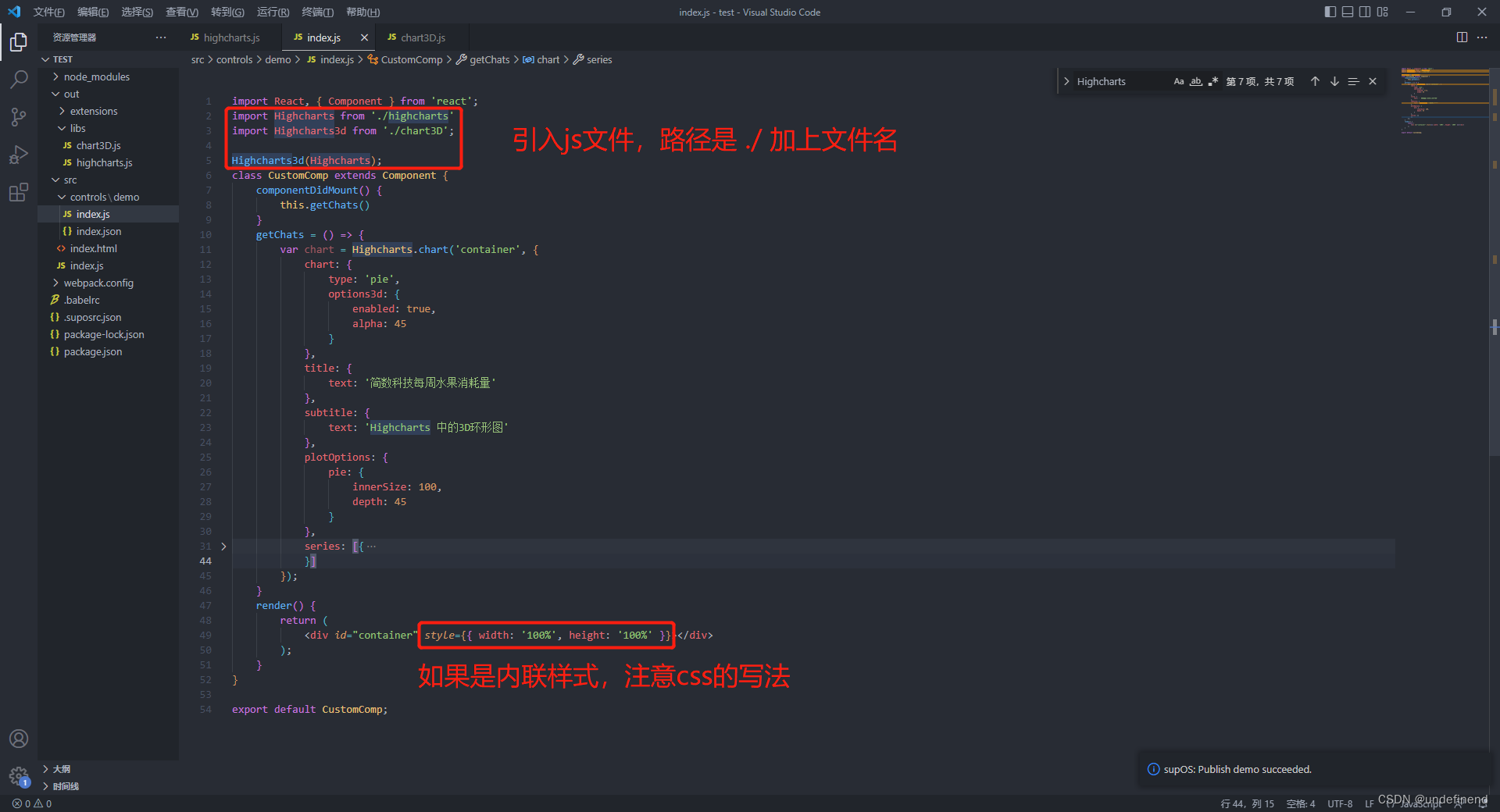Toggle match case in find widget
The height and width of the screenshot is (812, 1500).
(1179, 81)
